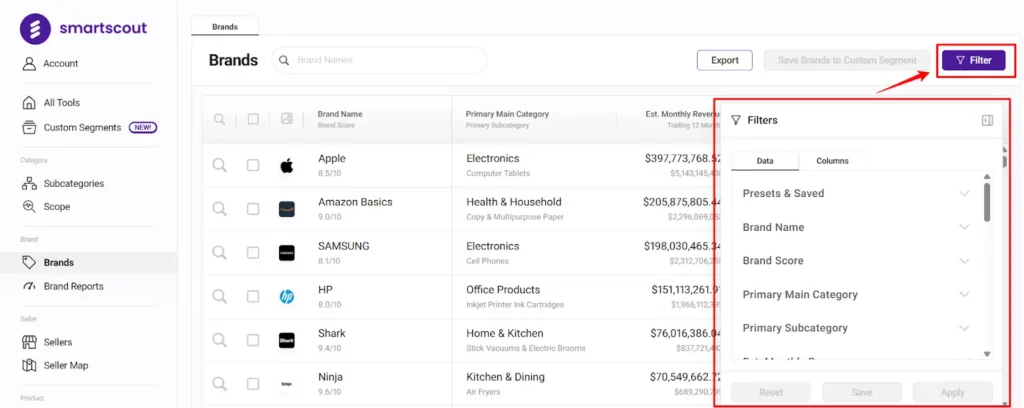
Task: Click the magnifier icon in Amazon Basics row
Action: click(x=219, y=209)
